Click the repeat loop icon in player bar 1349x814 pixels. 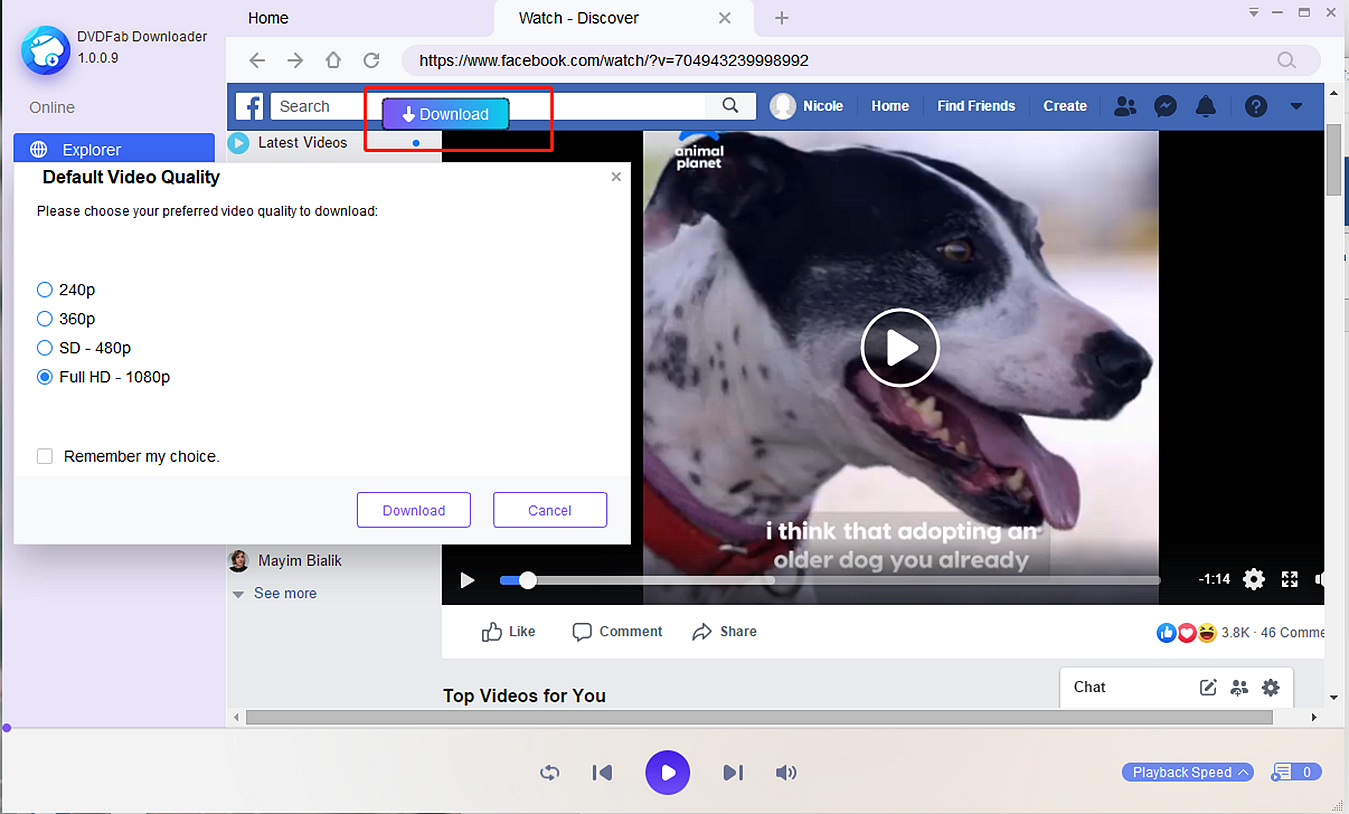549,772
